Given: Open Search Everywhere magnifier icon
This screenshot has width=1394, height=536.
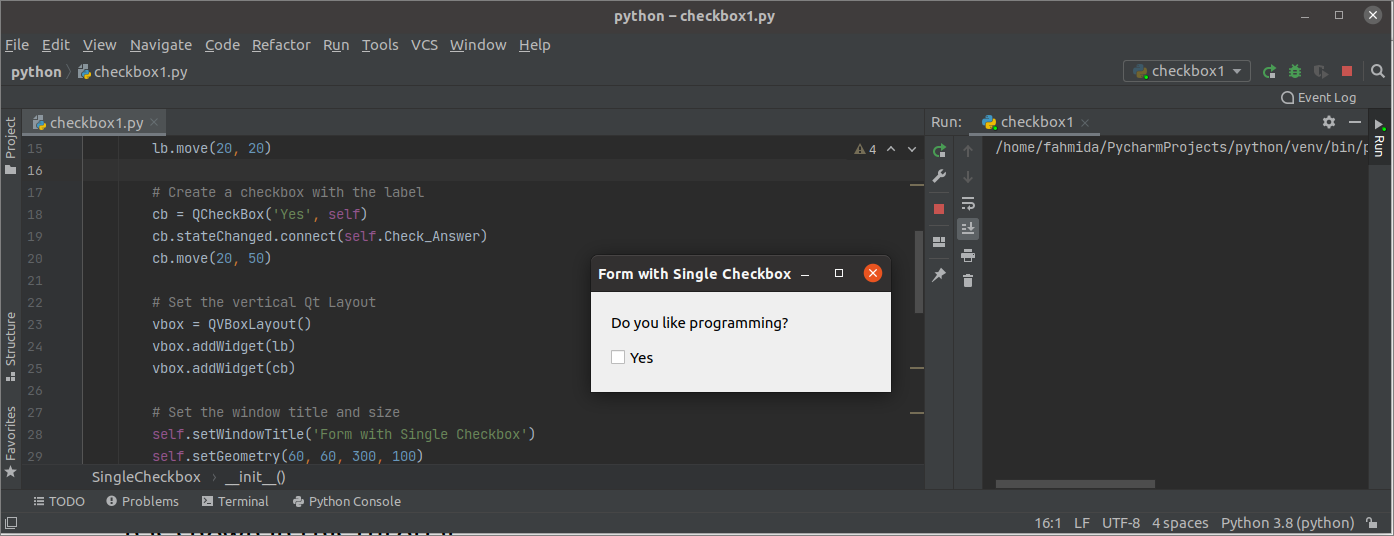Looking at the screenshot, I should coord(1377,71).
